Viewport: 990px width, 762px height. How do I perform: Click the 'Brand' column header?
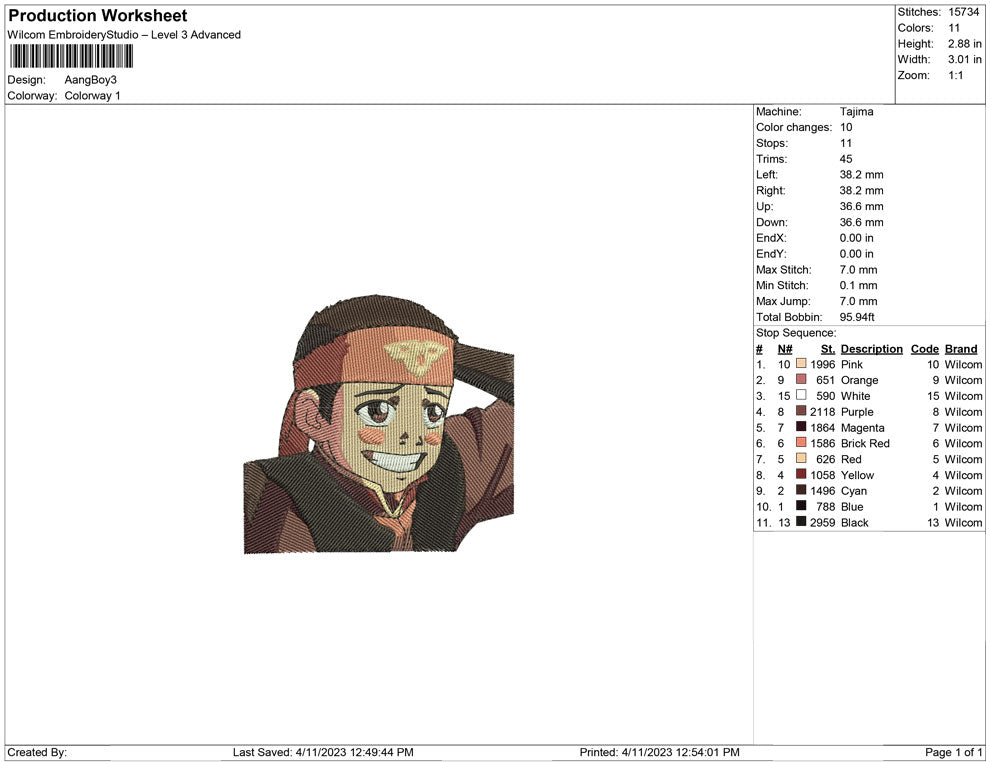coord(961,349)
